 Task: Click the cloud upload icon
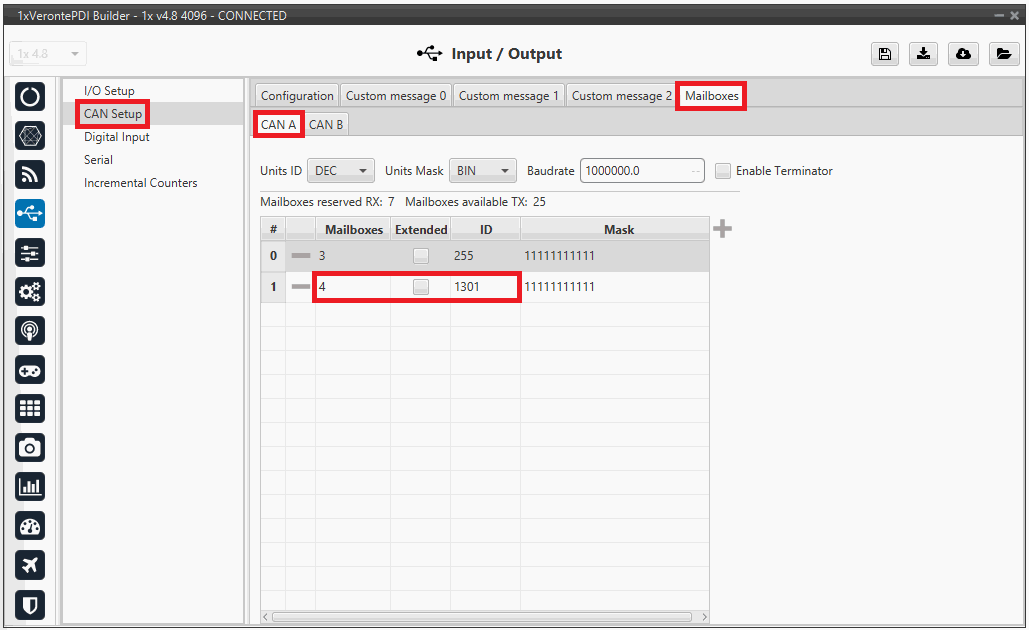(x=962, y=54)
